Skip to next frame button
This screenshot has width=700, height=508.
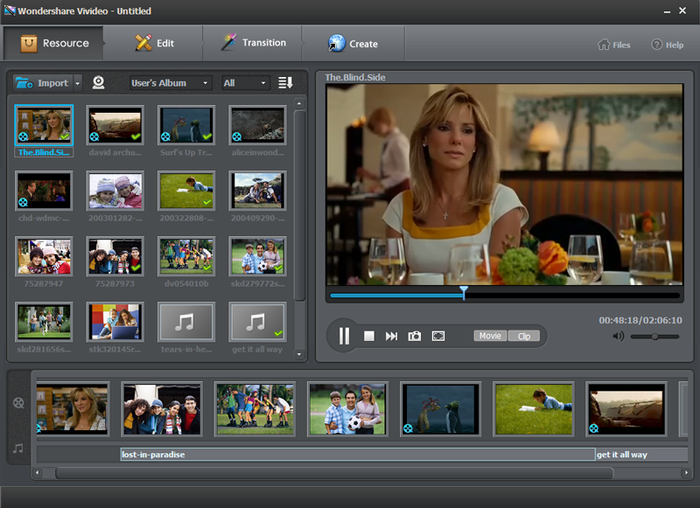pyautogui.click(x=391, y=336)
